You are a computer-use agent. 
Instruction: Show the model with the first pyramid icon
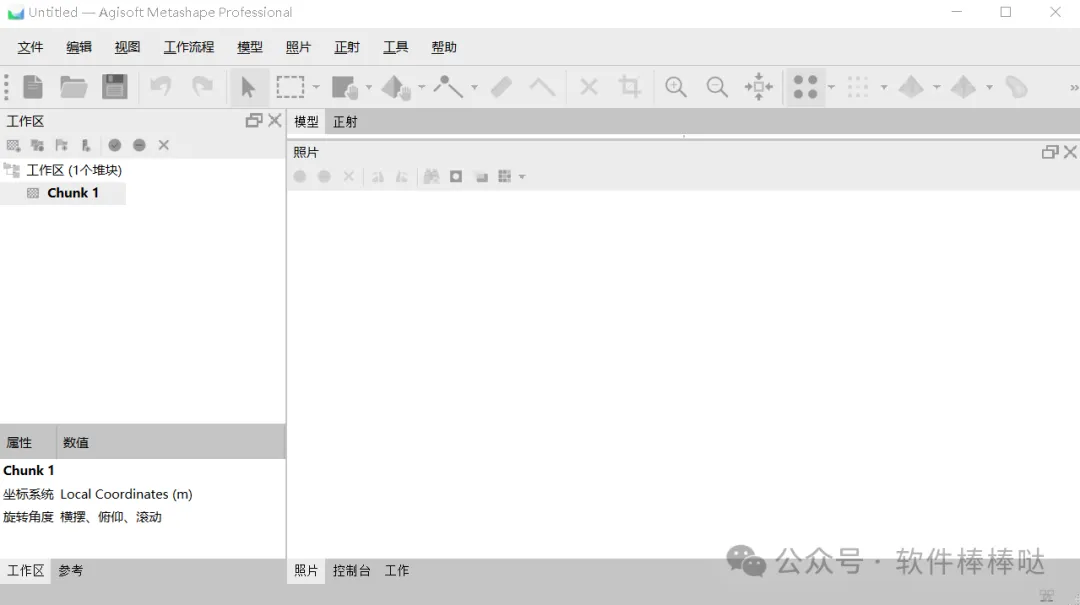[x=911, y=87]
